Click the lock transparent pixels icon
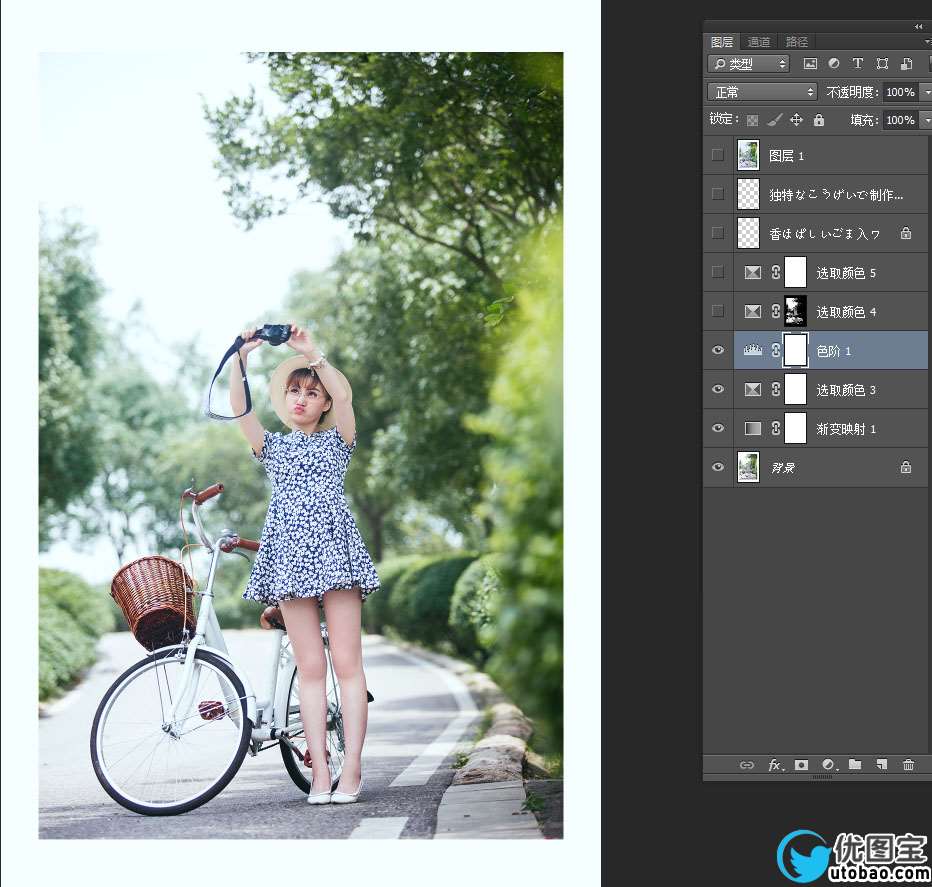Screen dimensions: 932x887 click(752, 120)
